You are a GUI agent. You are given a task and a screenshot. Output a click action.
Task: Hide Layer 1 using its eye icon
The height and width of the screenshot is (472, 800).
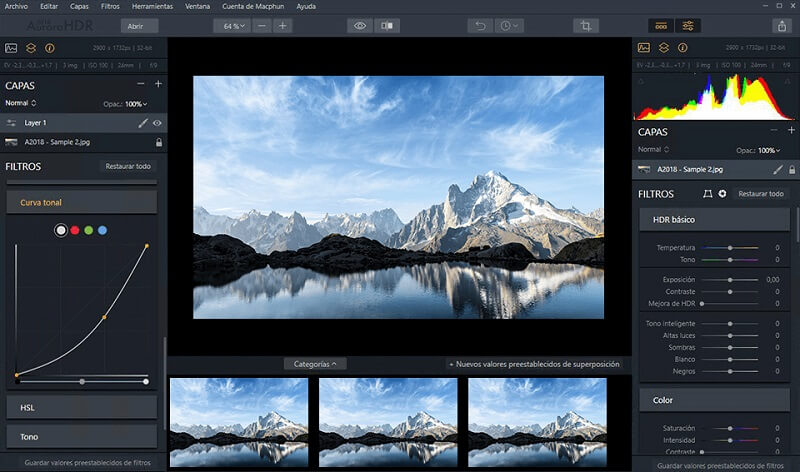point(157,122)
